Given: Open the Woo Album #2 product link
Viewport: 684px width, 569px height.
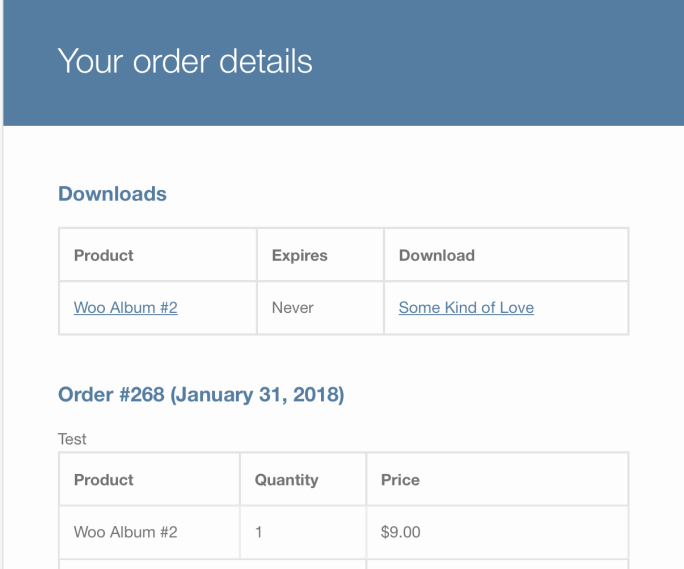Looking at the screenshot, I should click(x=125, y=308).
